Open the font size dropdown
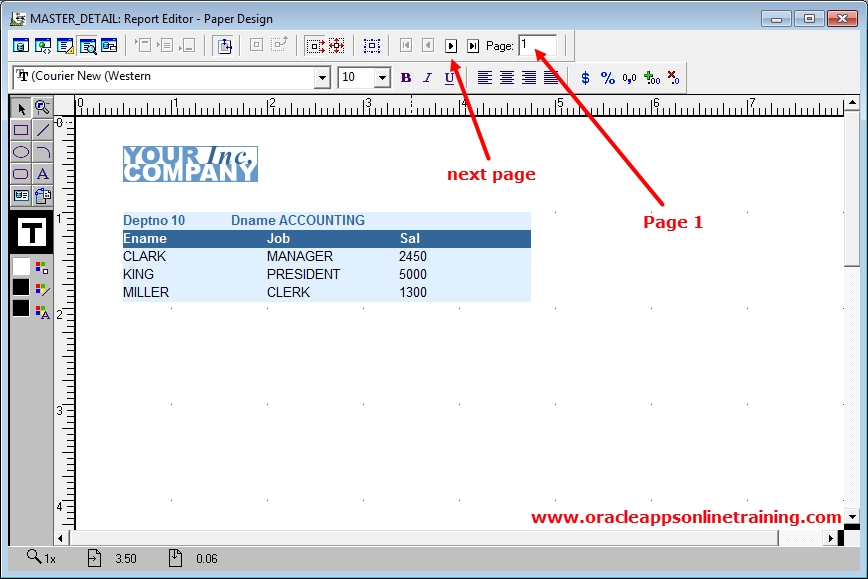 point(382,77)
